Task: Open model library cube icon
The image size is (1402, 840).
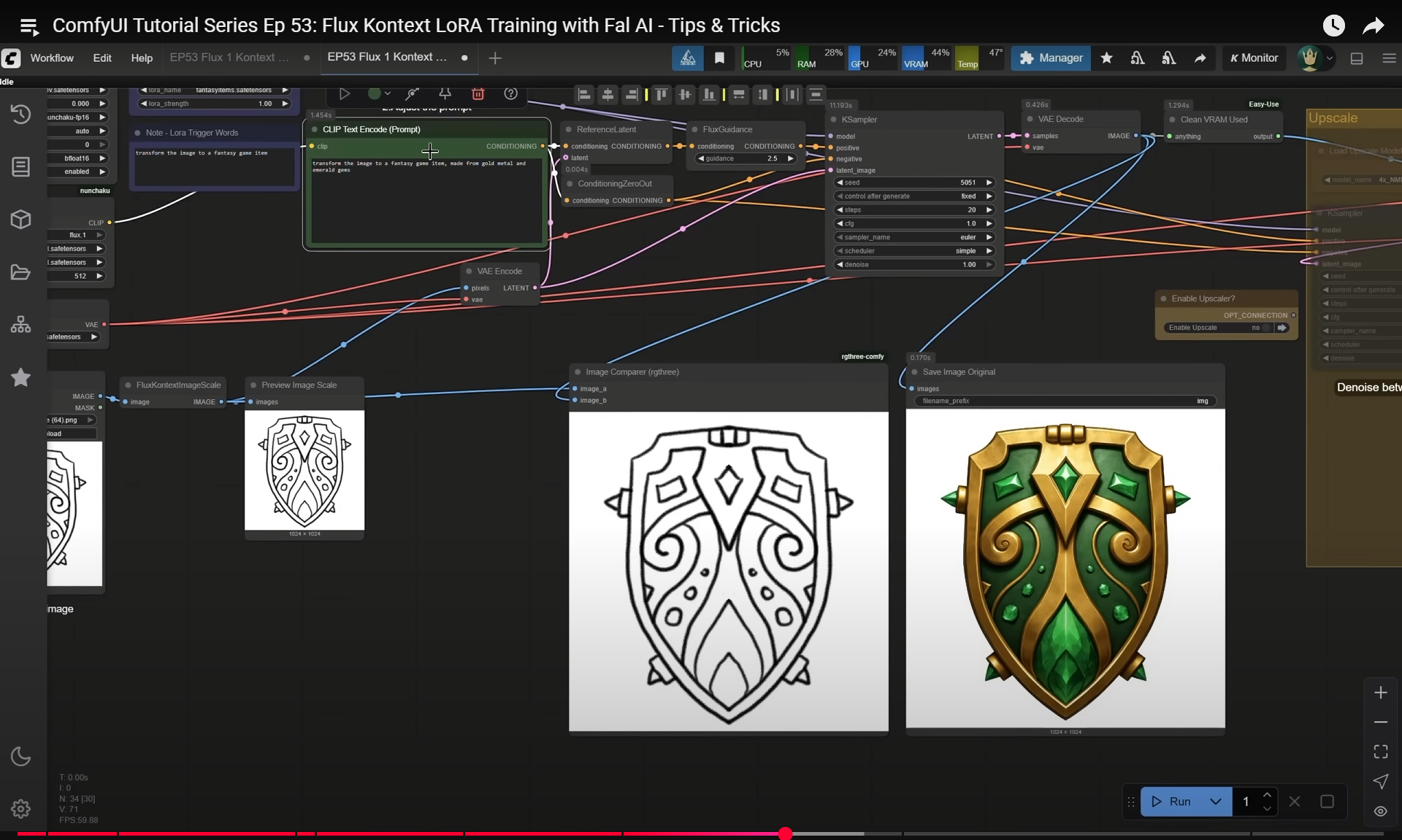Action: 20,219
